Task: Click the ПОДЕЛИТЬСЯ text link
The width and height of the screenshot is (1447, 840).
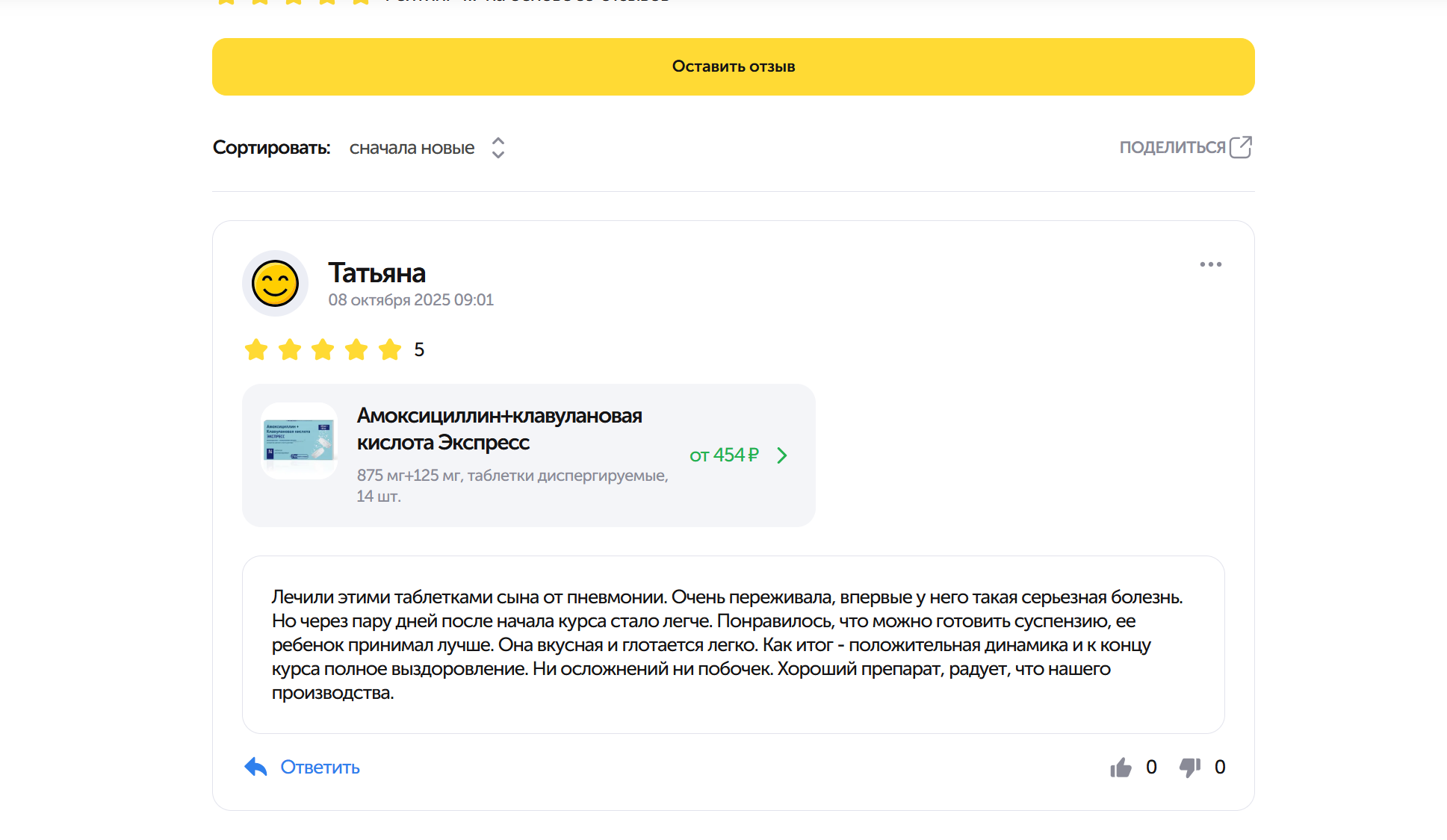Action: point(1172,148)
